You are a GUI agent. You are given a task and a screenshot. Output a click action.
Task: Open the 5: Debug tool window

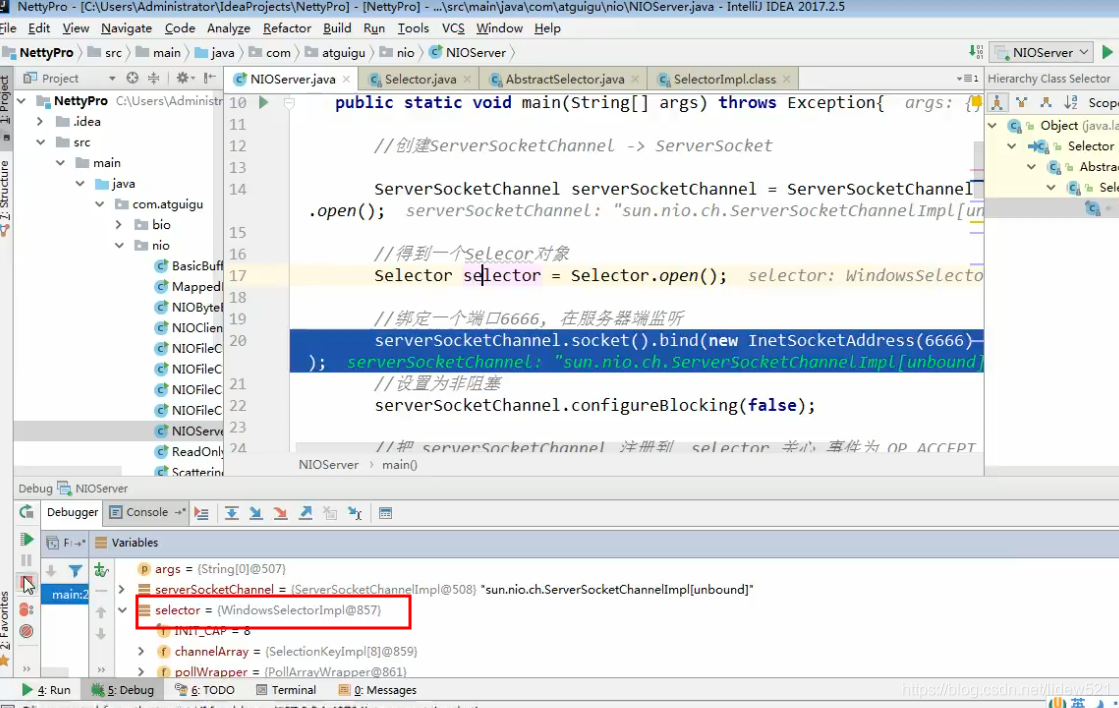[x=123, y=690]
